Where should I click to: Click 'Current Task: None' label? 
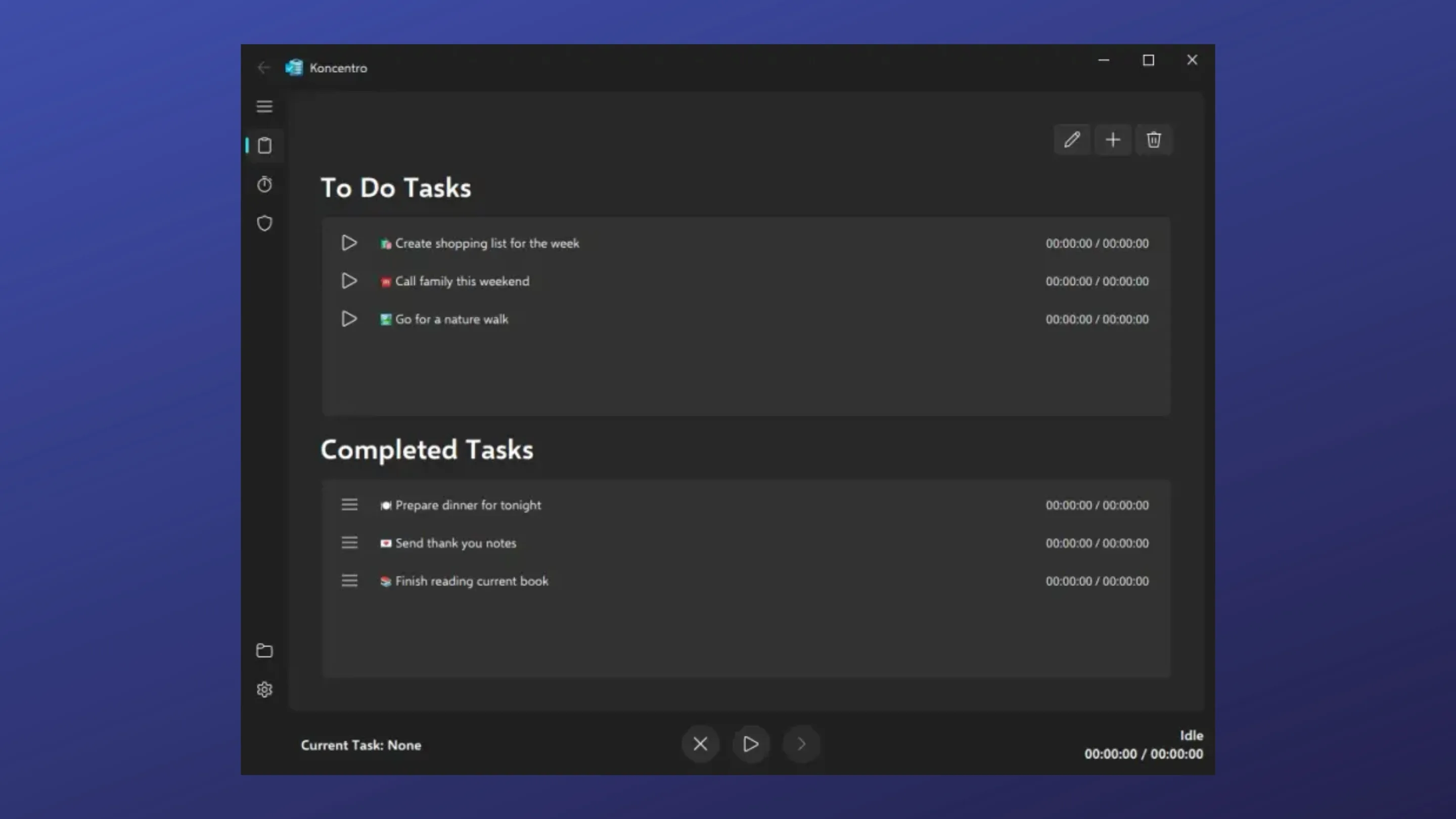pyautogui.click(x=360, y=745)
